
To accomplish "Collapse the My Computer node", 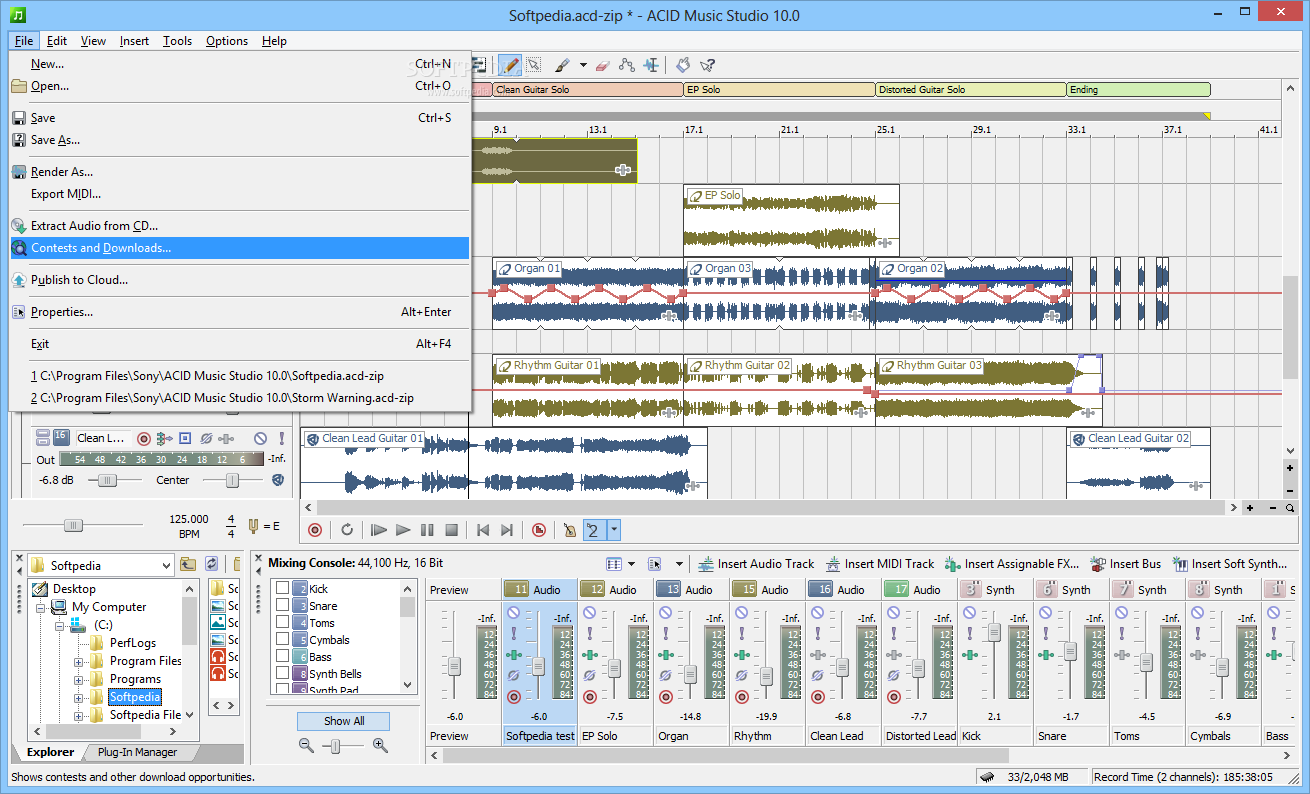I will (41, 607).
